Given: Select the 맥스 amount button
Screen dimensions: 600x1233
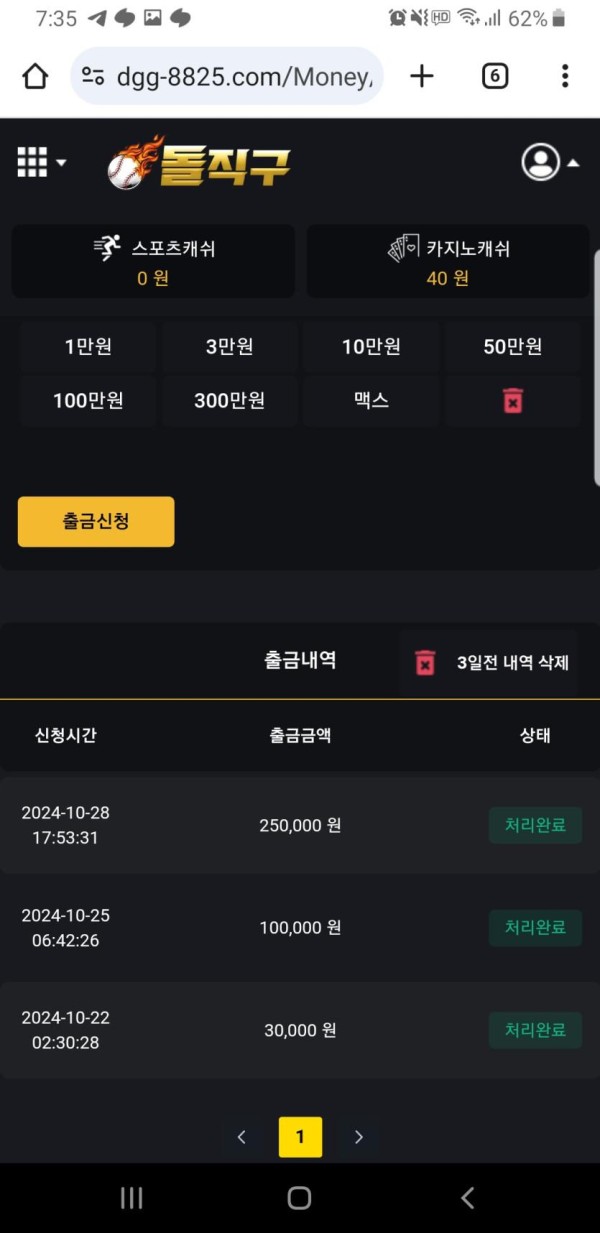Looking at the screenshot, I should point(371,401).
